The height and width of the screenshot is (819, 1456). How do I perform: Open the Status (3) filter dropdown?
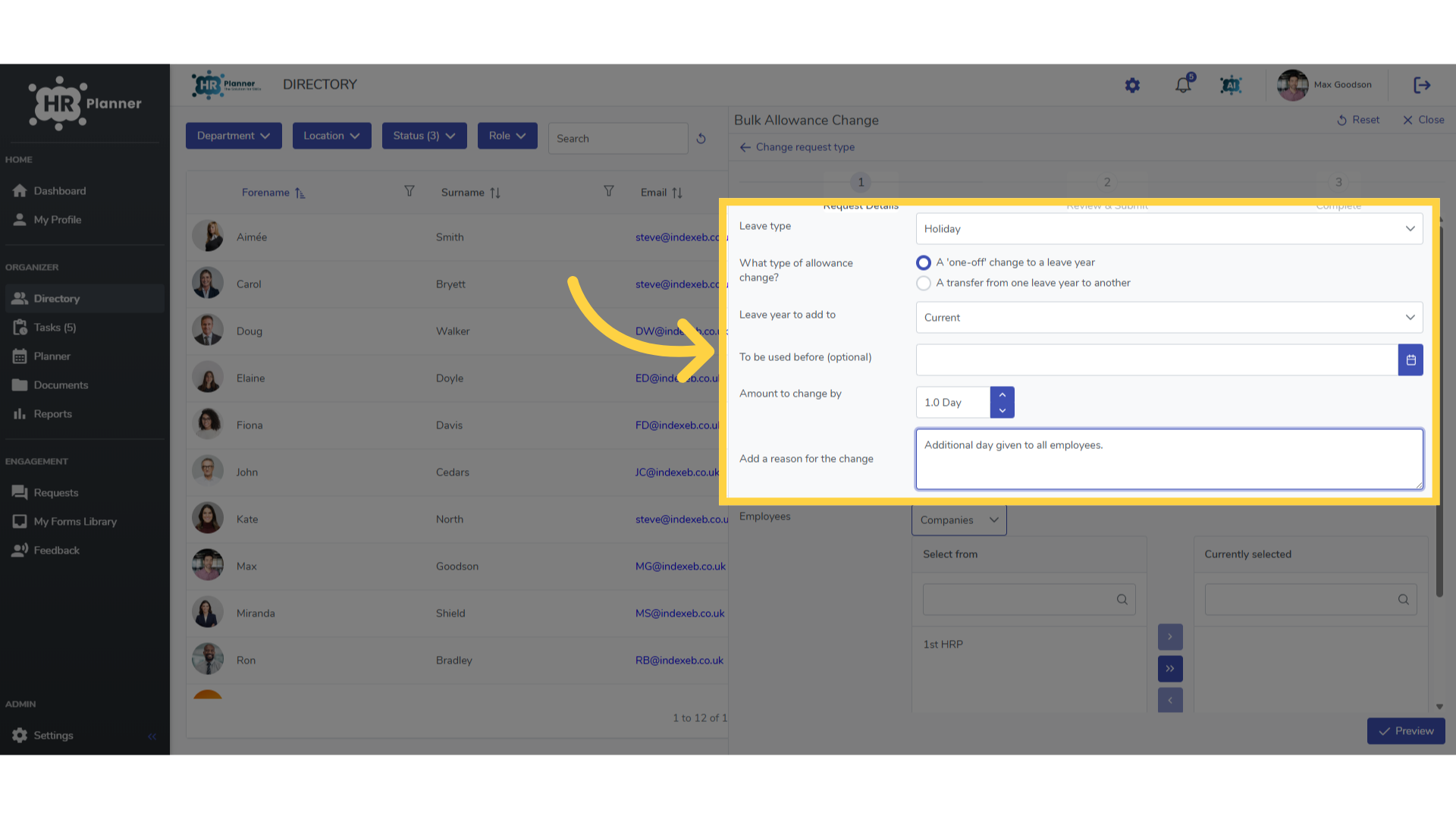424,136
